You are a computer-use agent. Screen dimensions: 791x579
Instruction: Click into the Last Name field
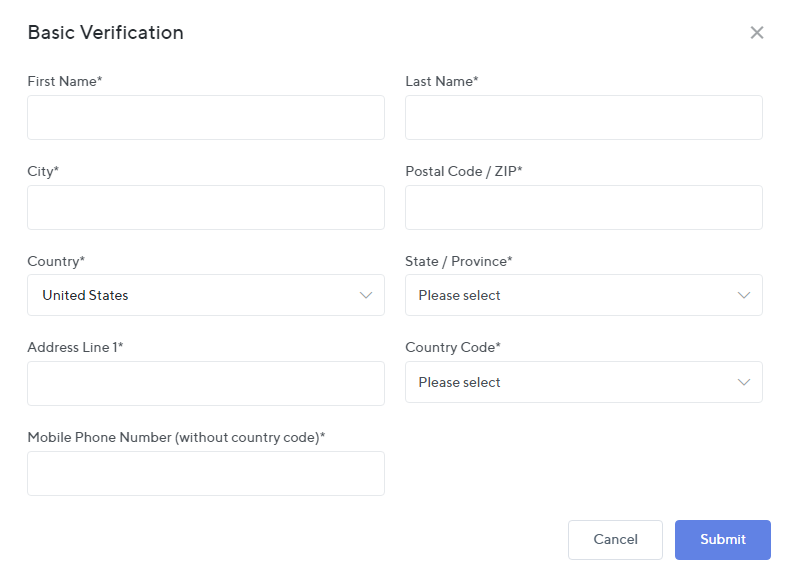(x=583, y=117)
